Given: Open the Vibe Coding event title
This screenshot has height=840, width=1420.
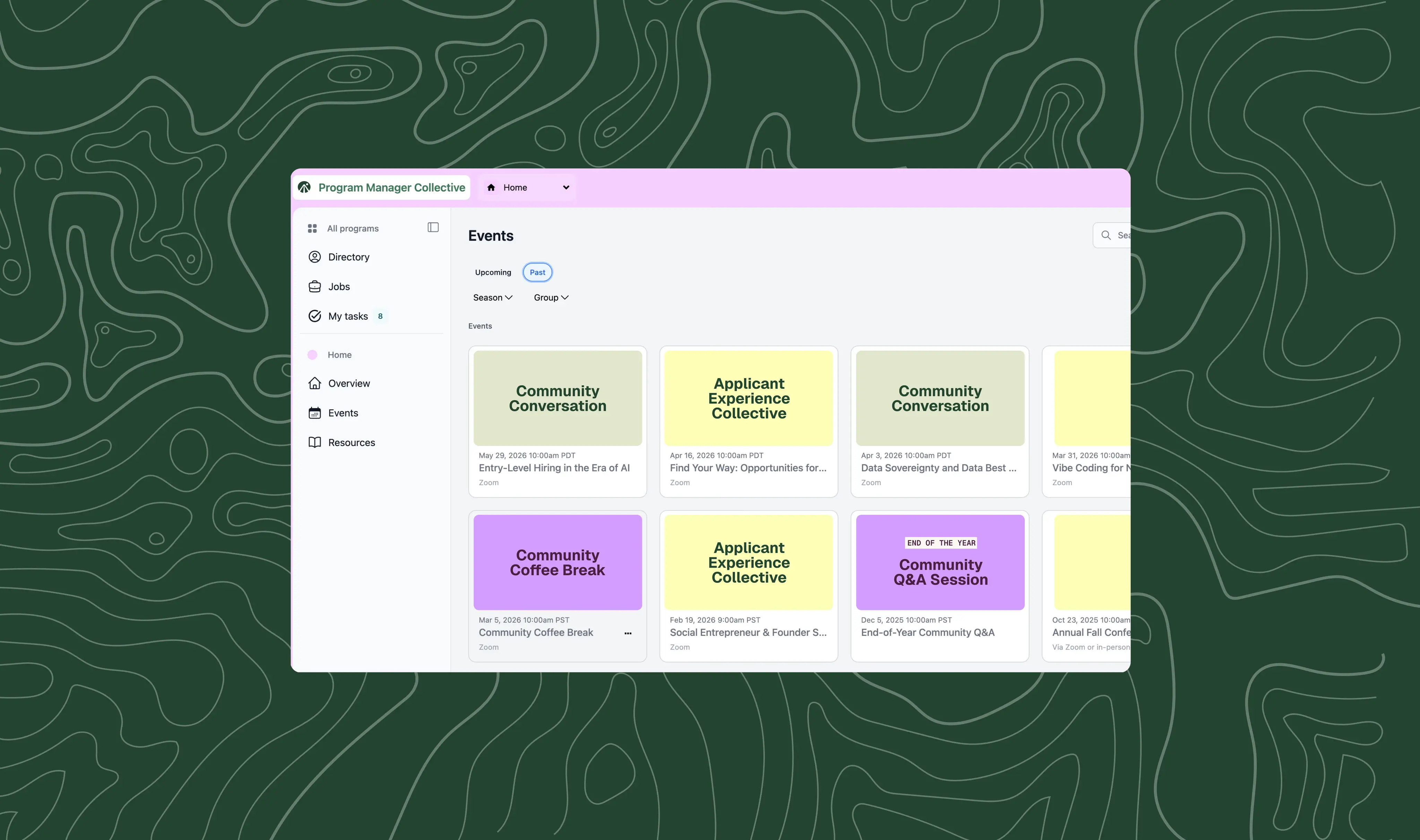Looking at the screenshot, I should tap(1091, 467).
